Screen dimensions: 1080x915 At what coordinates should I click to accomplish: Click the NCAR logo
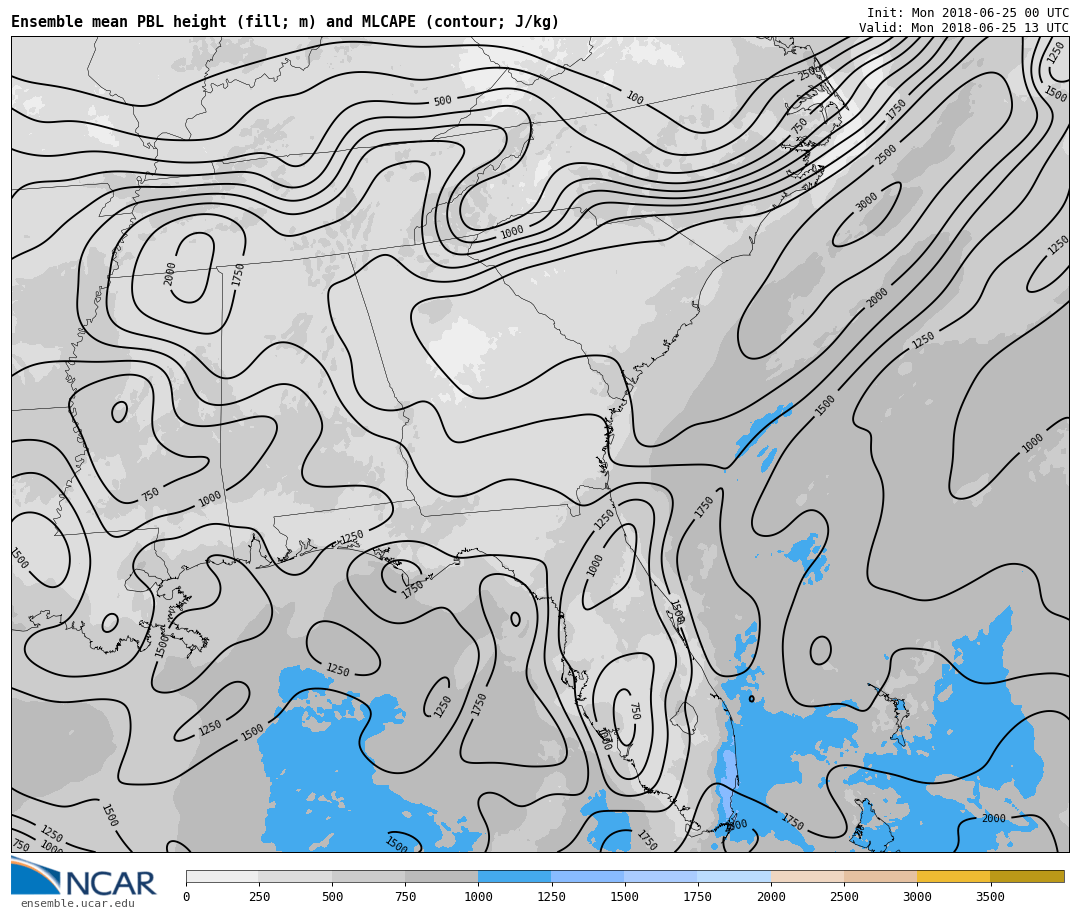[83, 876]
